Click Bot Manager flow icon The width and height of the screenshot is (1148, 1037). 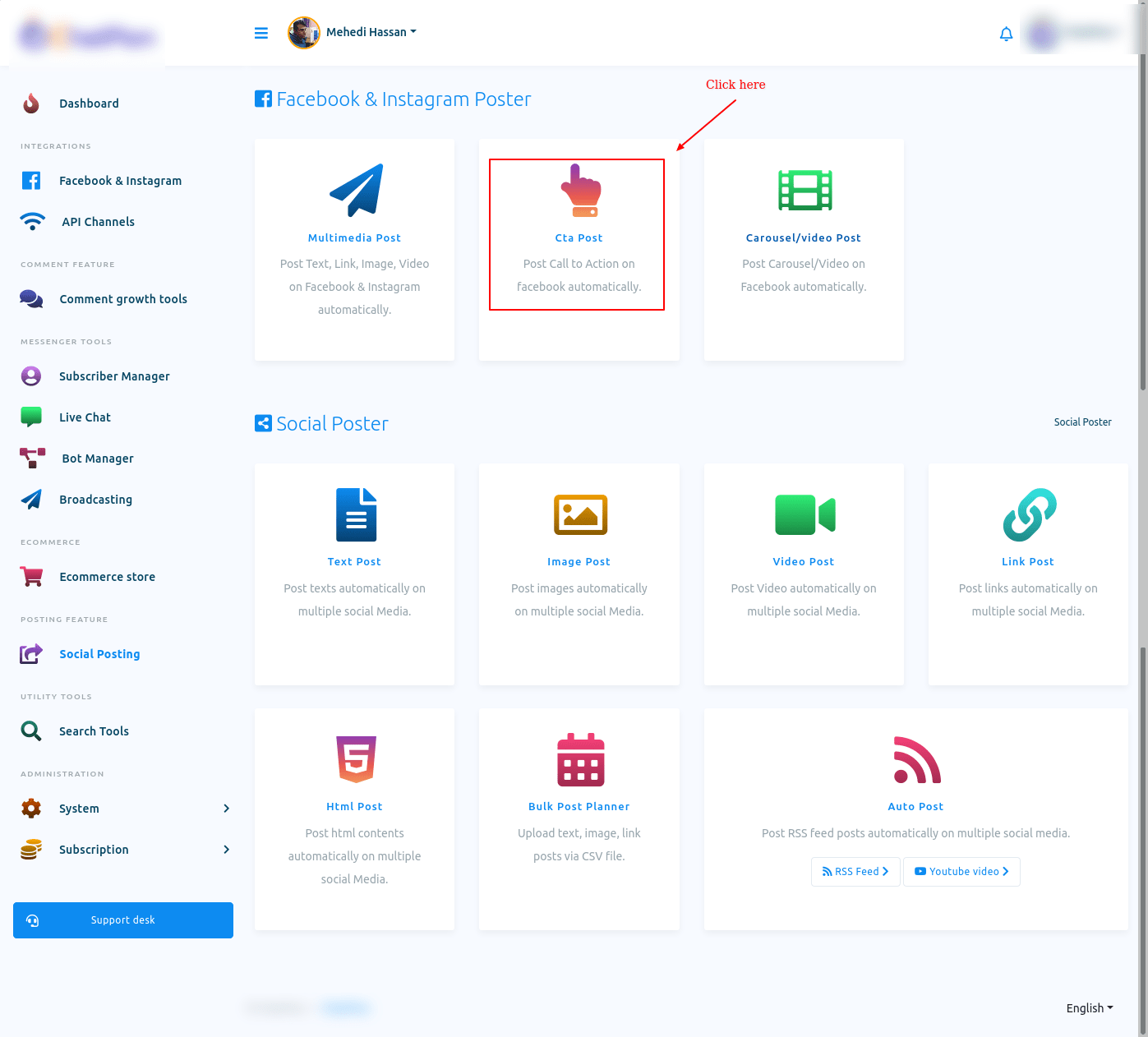pyautogui.click(x=32, y=459)
